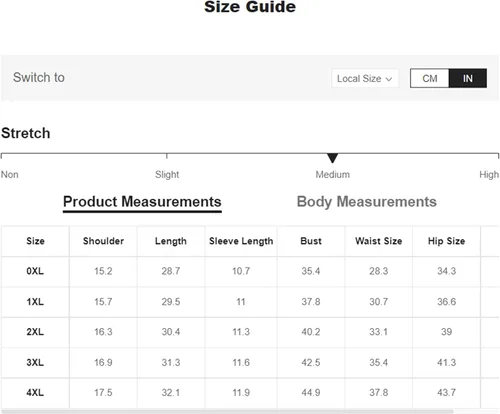Image resolution: width=500 pixels, height=414 pixels.
Task: Click waist value 33.1 for 2XL
Action: [379, 332]
